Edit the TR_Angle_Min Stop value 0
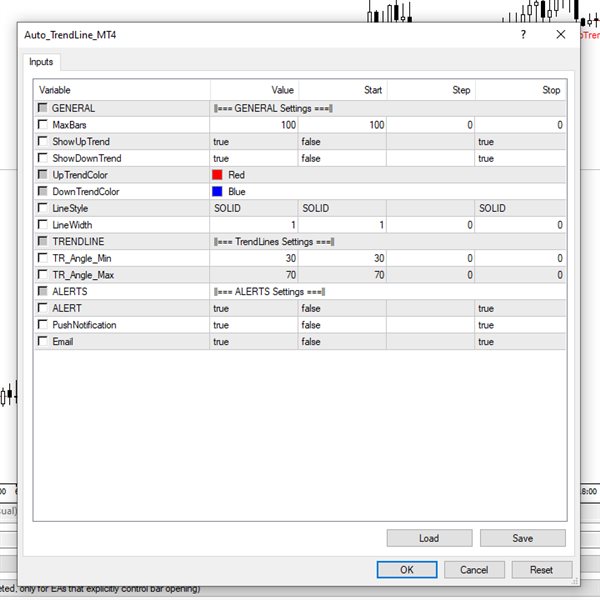This screenshot has height=600, width=600. point(520,258)
